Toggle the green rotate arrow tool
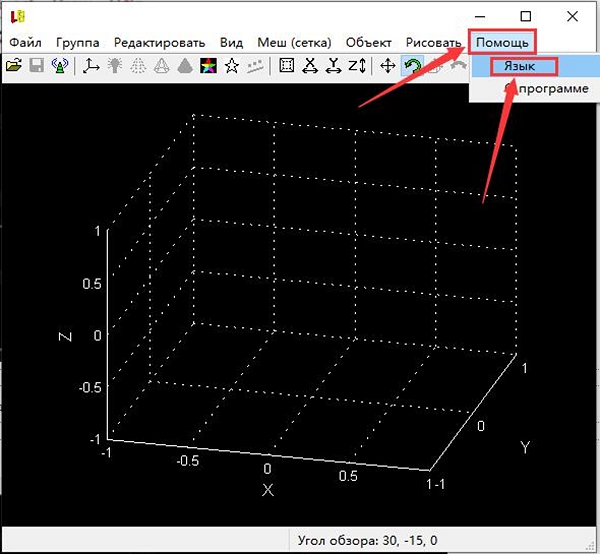This screenshot has height=554, width=600. [412, 65]
